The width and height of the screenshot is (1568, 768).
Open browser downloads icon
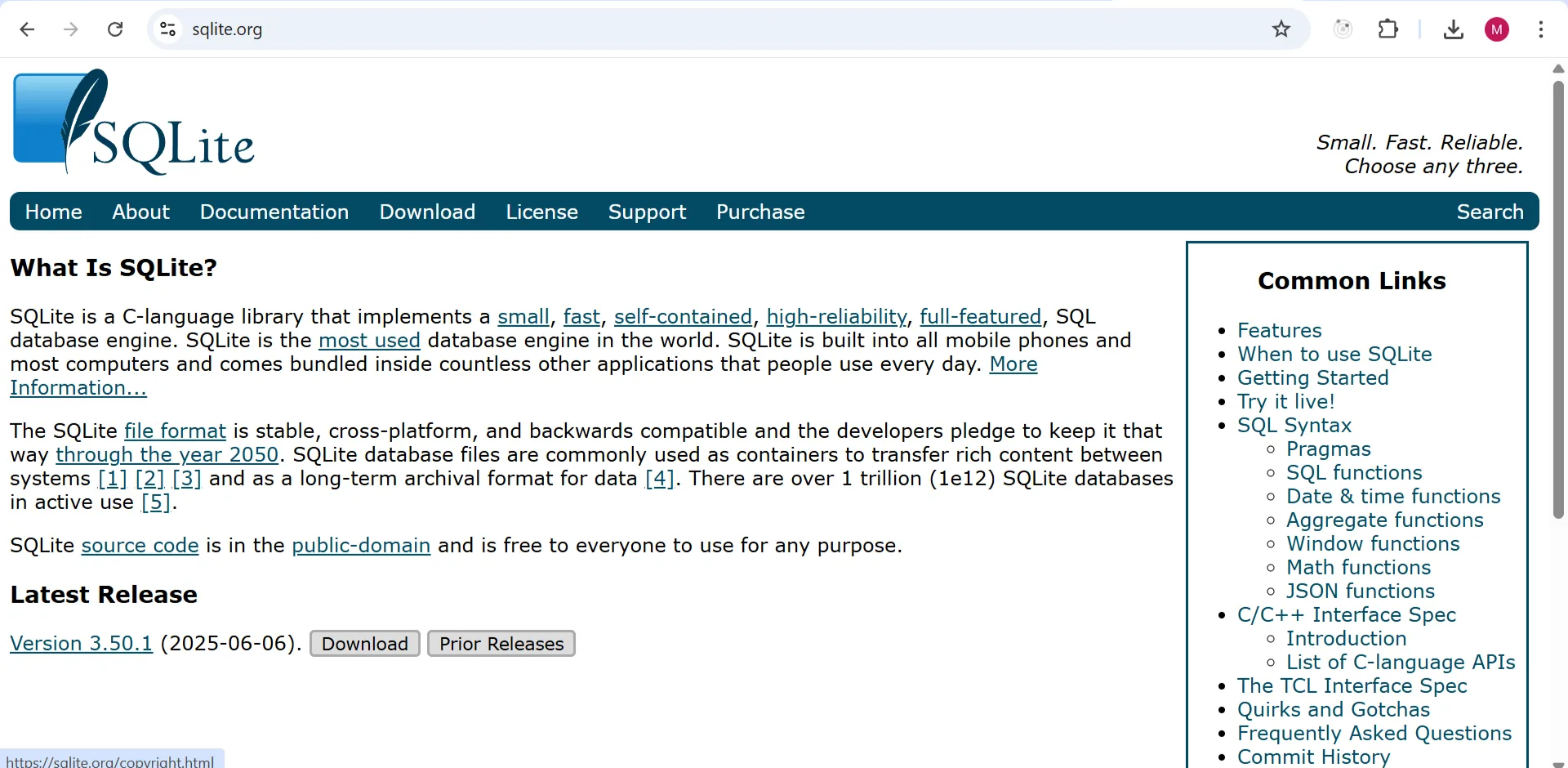1454,29
